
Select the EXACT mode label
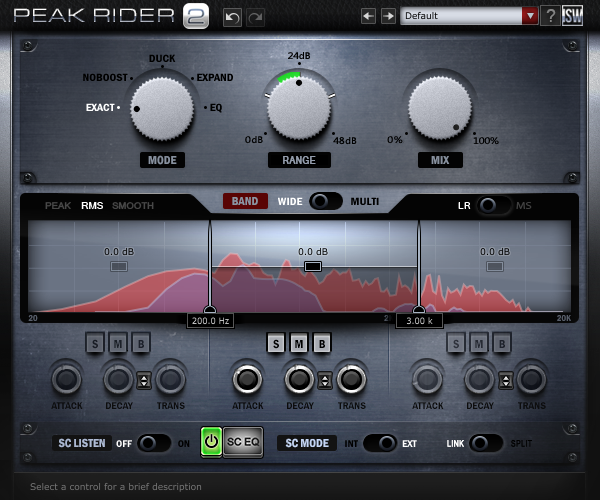[100, 107]
